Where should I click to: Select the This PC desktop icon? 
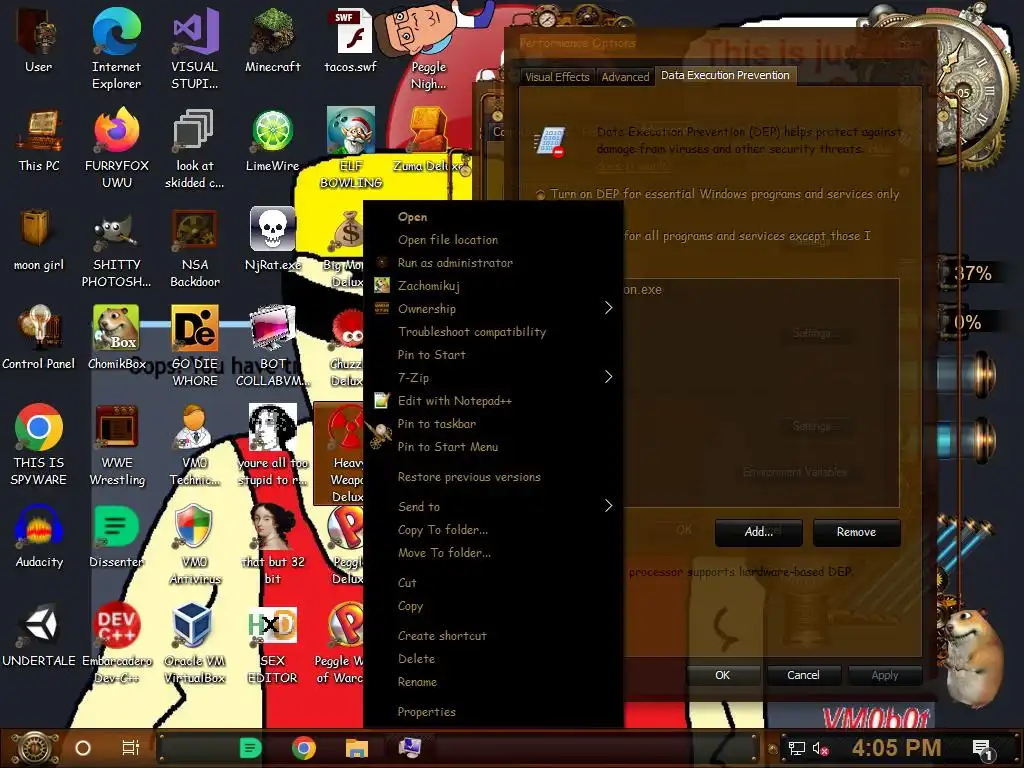coord(39,140)
